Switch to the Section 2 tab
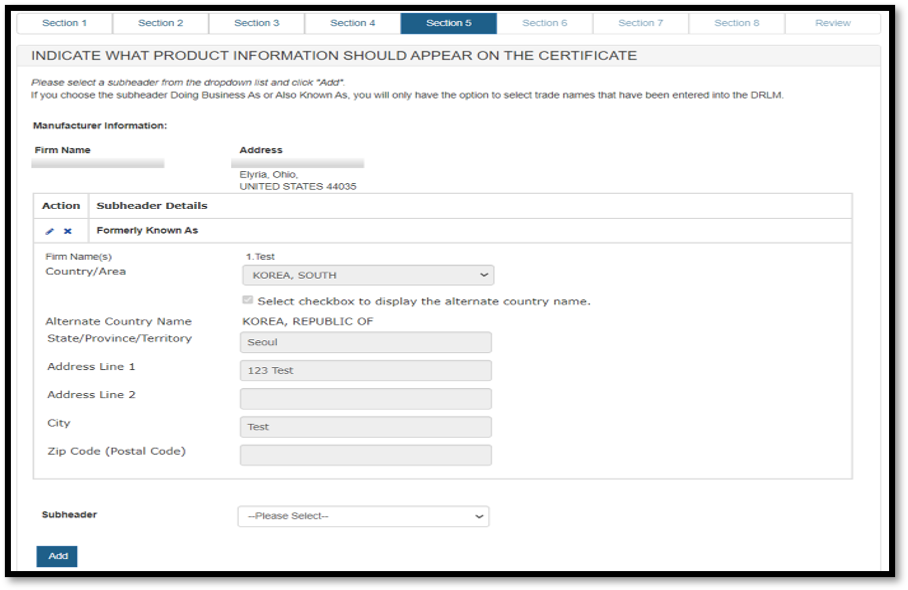Screen dimensions: 908x590 [160, 23]
